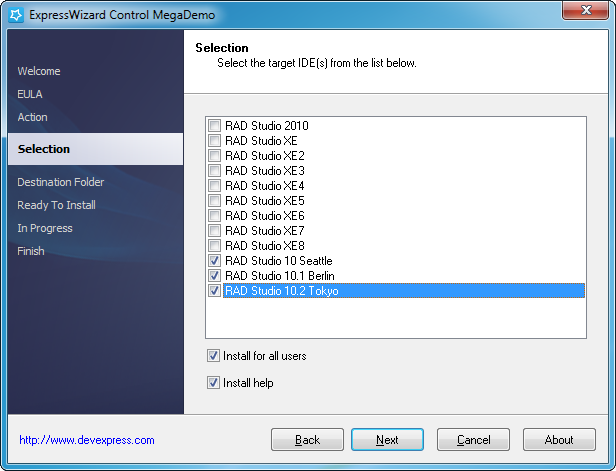Go Back to the previous page
The height and width of the screenshot is (471, 616).
pyautogui.click(x=307, y=440)
